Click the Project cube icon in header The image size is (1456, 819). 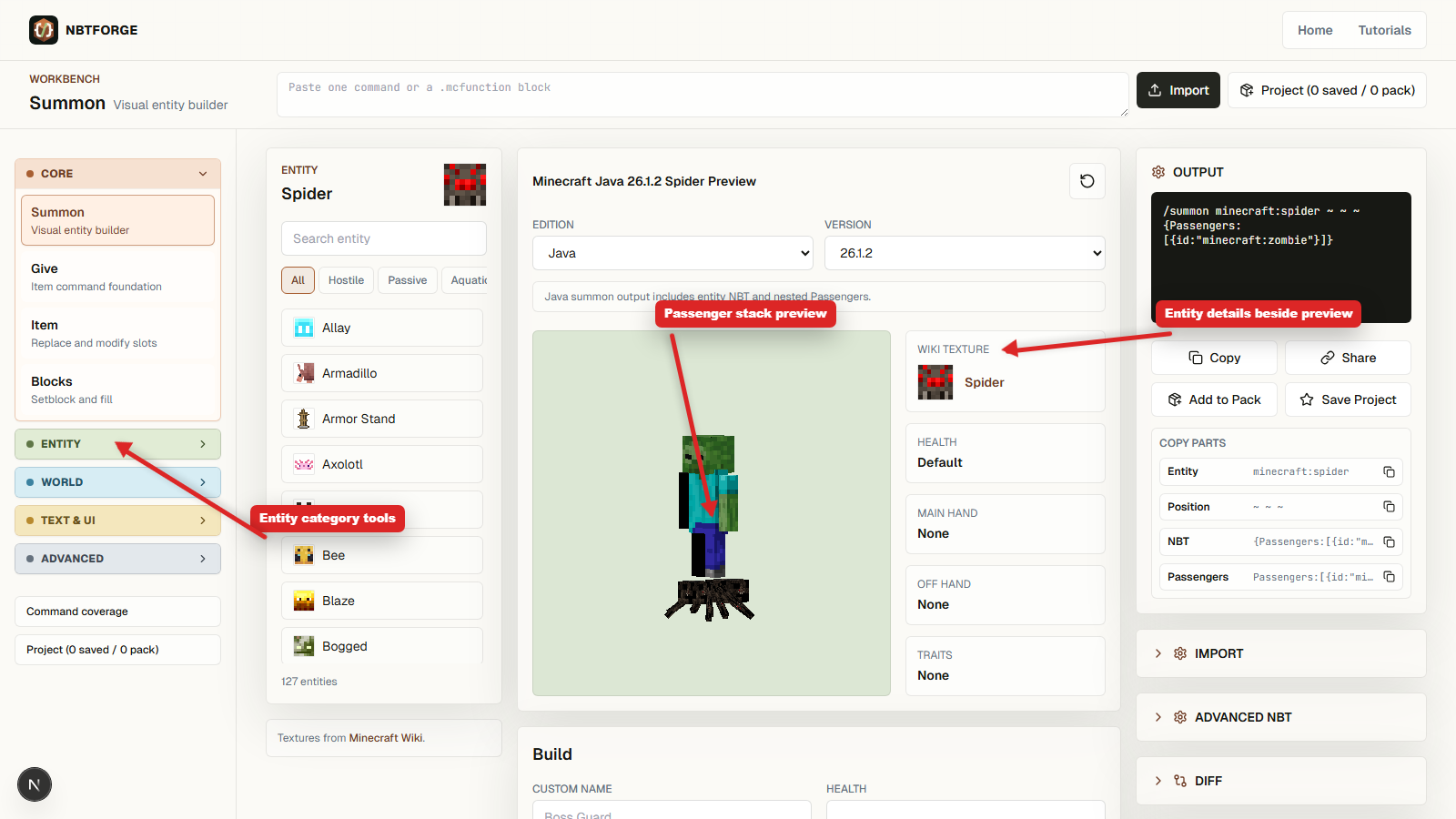tap(1247, 90)
